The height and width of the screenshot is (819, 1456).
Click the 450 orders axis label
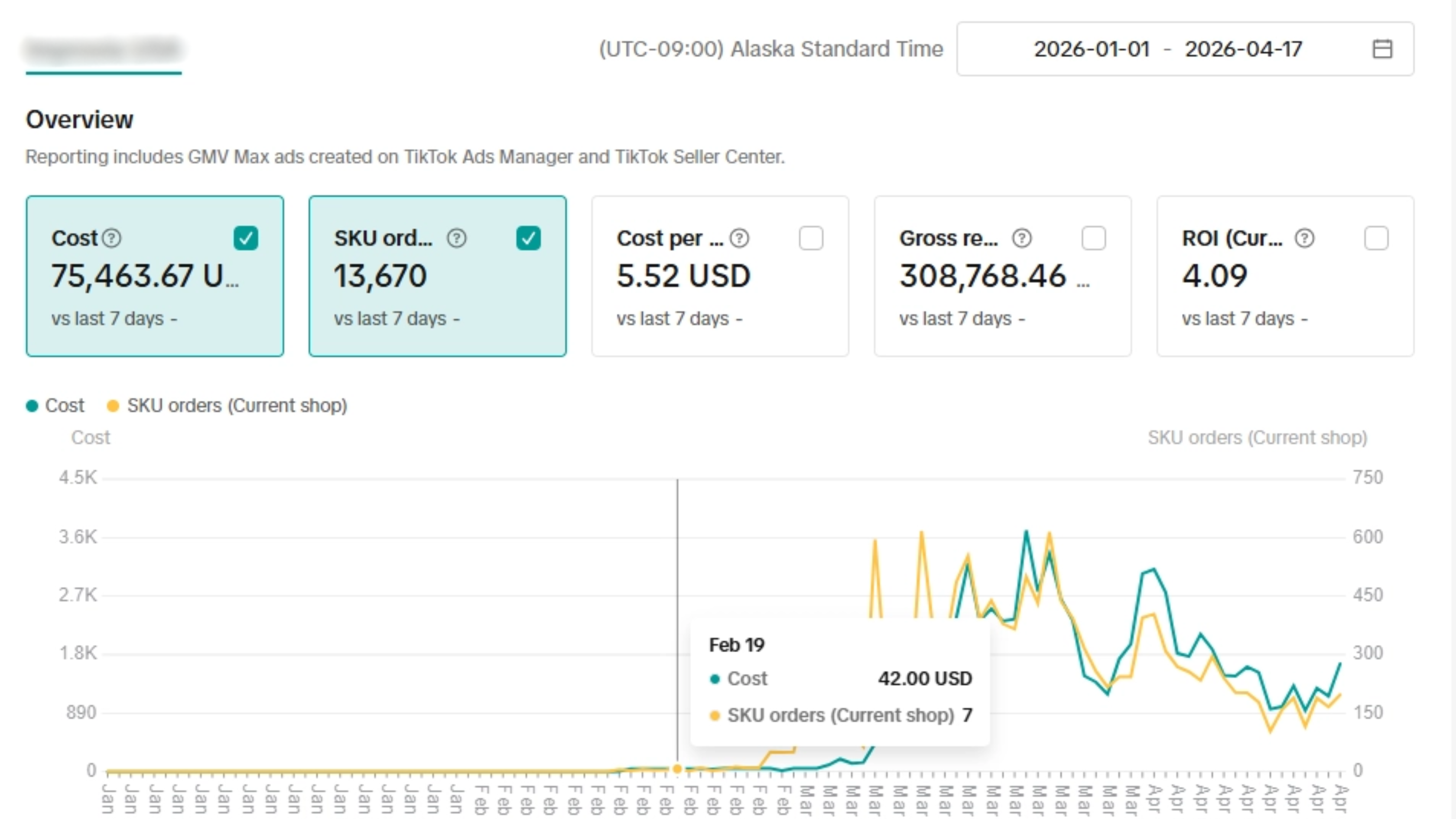click(1368, 595)
